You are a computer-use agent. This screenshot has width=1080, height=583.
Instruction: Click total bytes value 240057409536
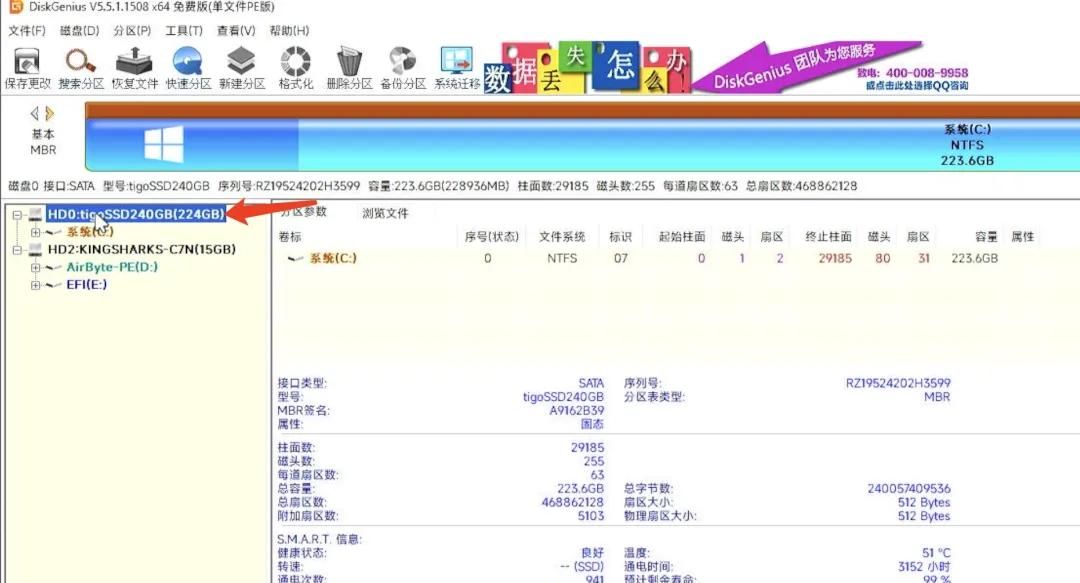pyautogui.click(x=908, y=489)
